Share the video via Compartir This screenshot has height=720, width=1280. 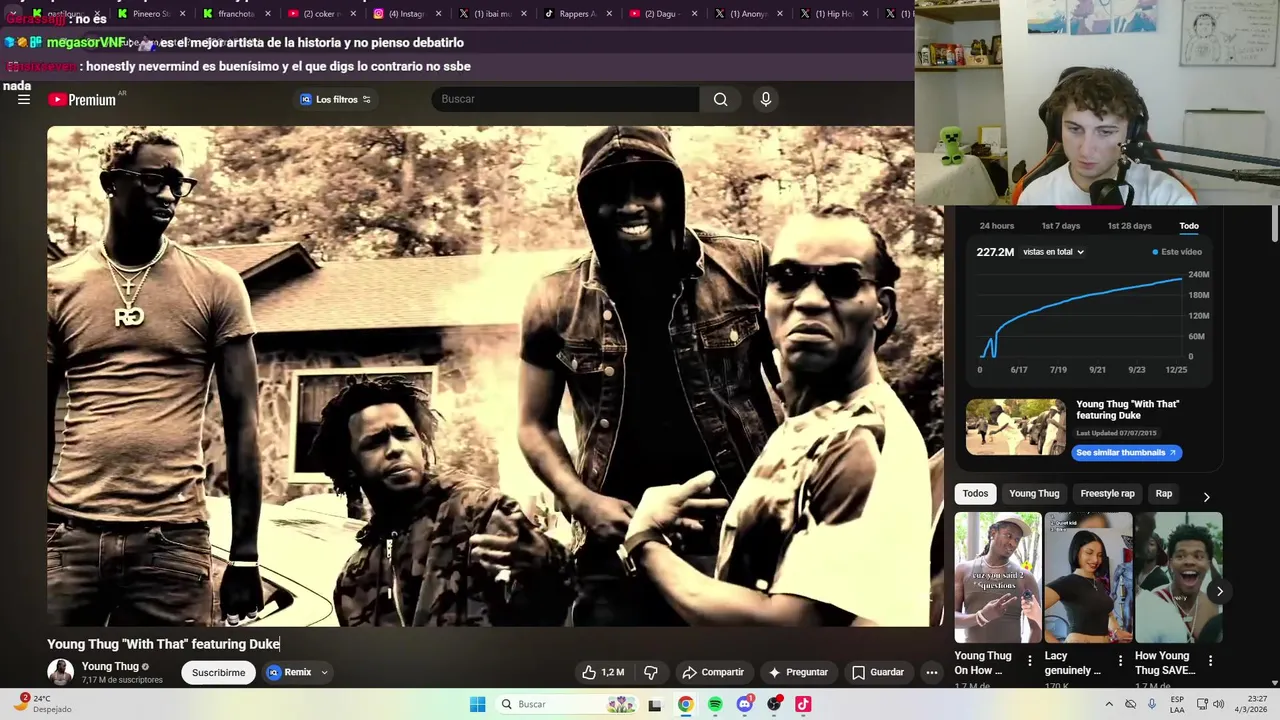click(x=713, y=672)
